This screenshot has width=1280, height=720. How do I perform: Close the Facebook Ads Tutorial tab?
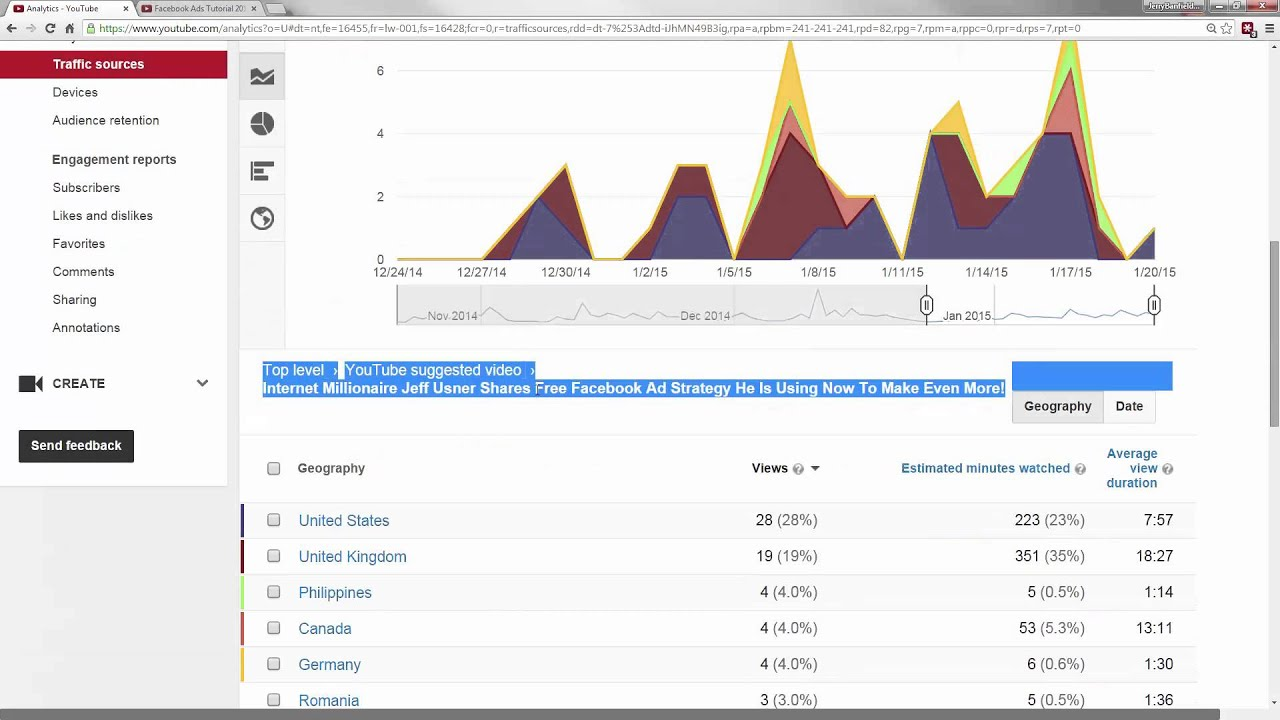(x=254, y=8)
